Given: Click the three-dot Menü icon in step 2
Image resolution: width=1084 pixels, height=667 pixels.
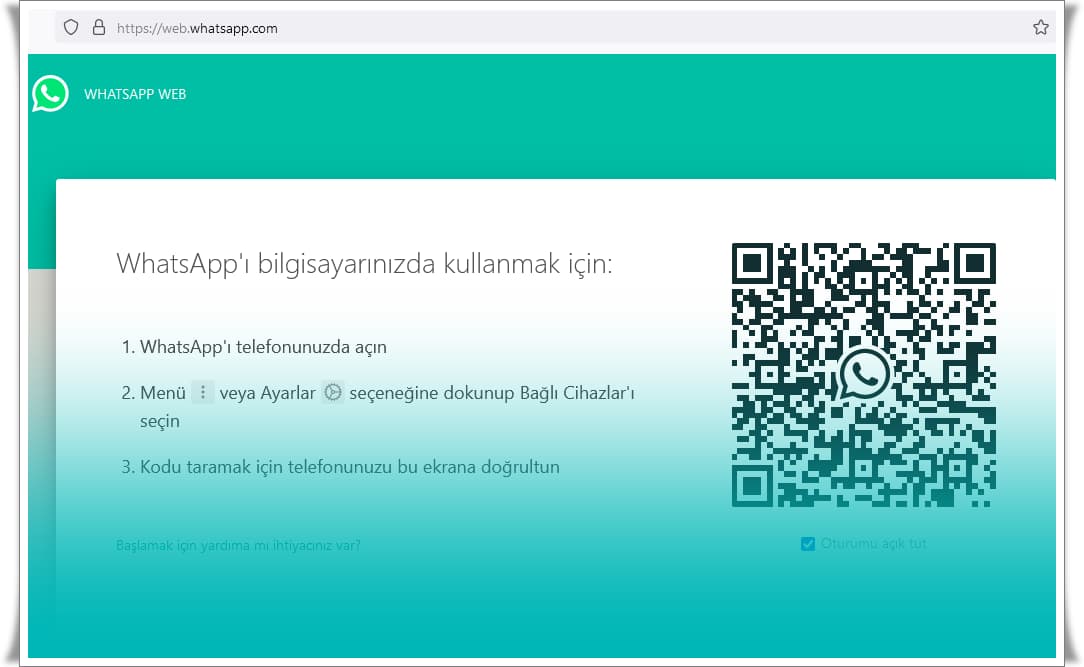Looking at the screenshot, I should click(203, 393).
